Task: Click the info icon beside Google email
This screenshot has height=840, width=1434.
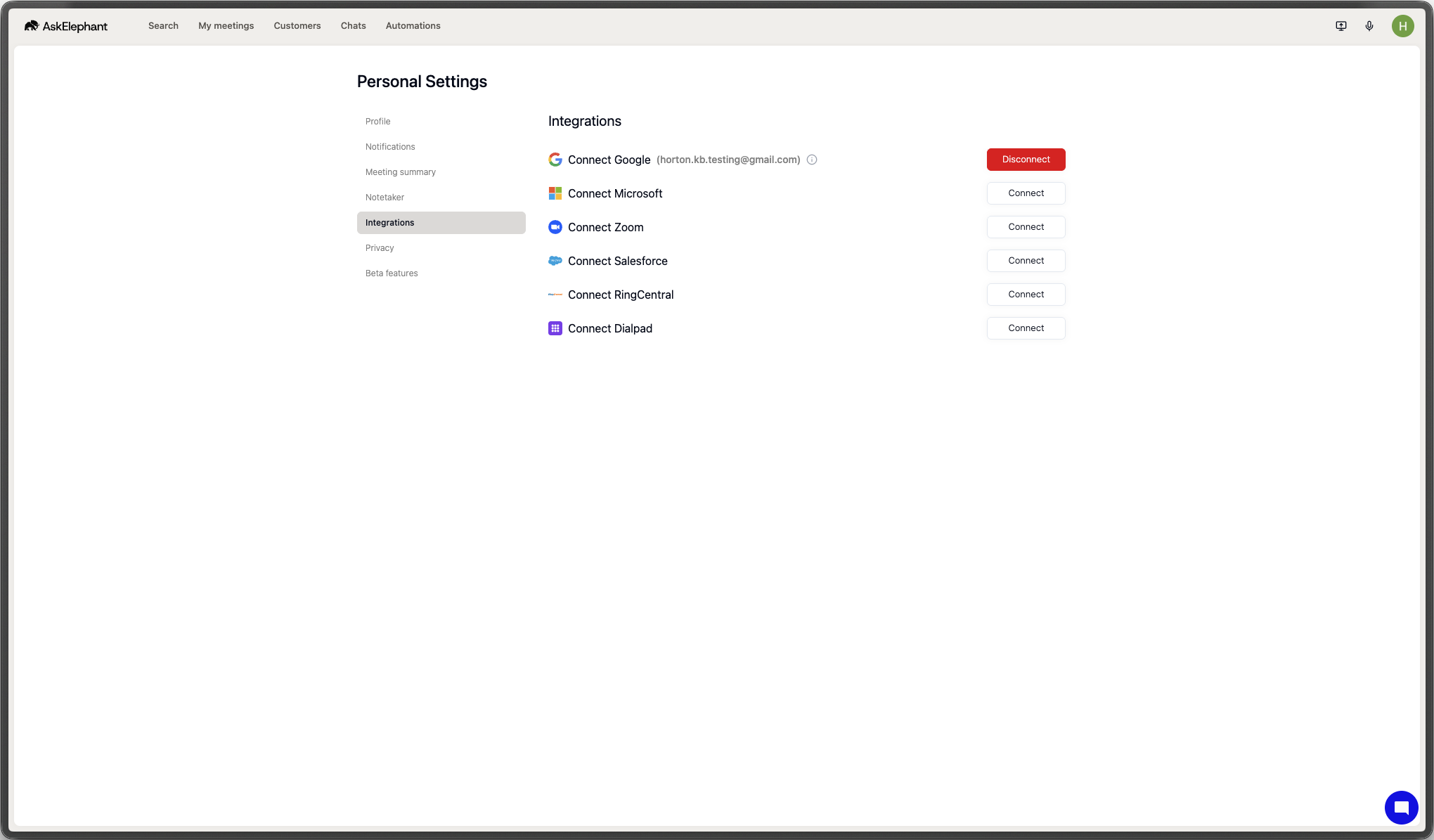Action: pyautogui.click(x=812, y=160)
